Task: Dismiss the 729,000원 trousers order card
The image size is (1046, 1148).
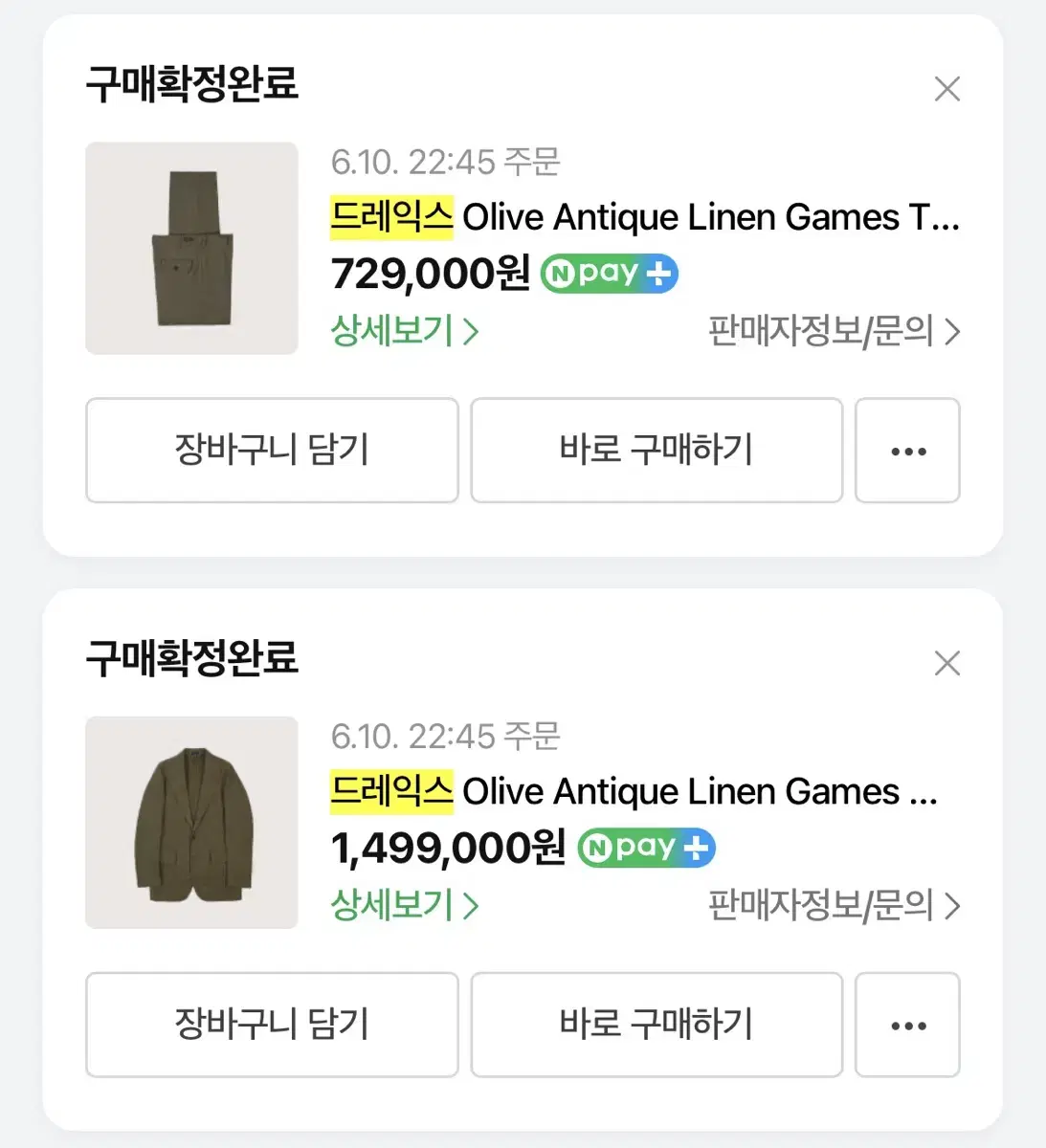Action: [x=946, y=89]
